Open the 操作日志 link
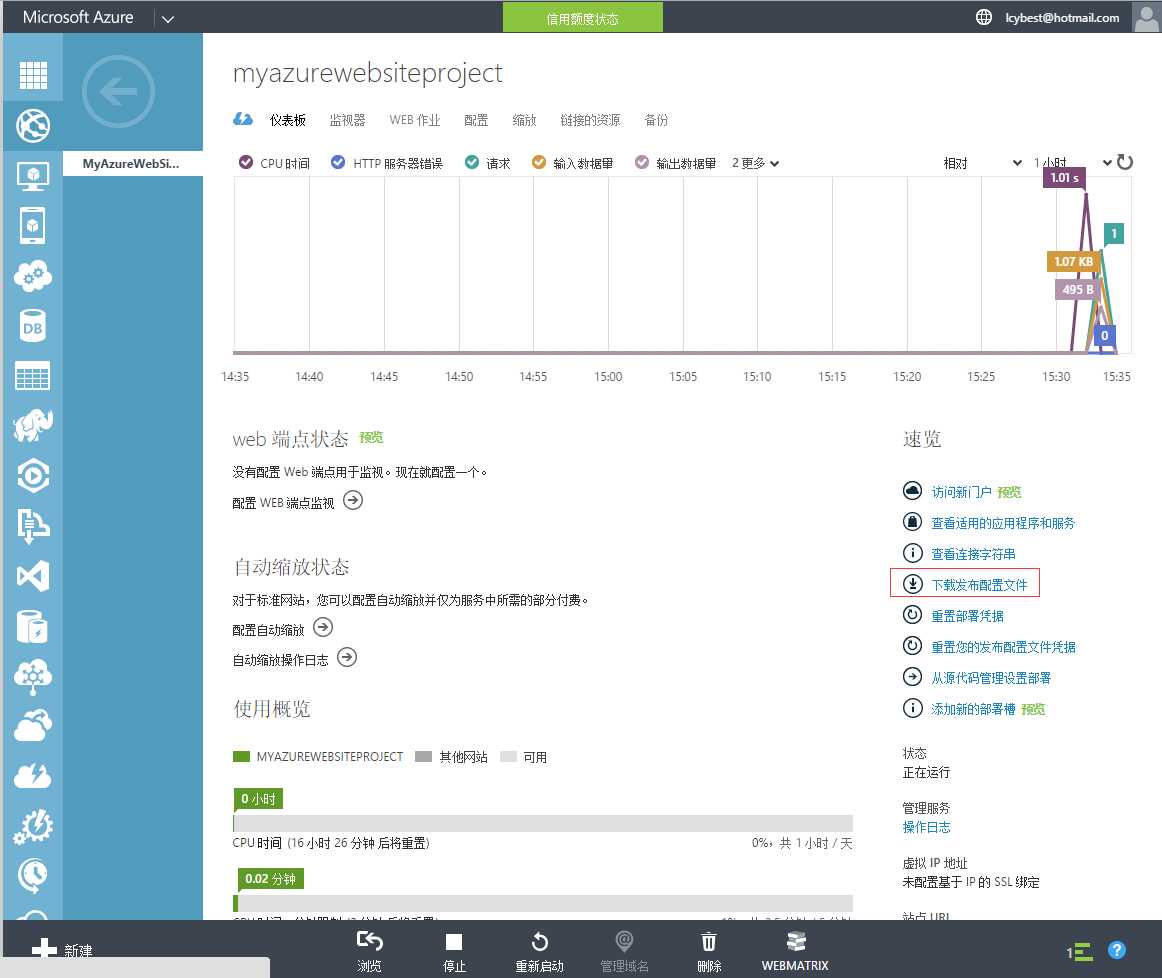The image size is (1162, 978). (x=926, y=827)
